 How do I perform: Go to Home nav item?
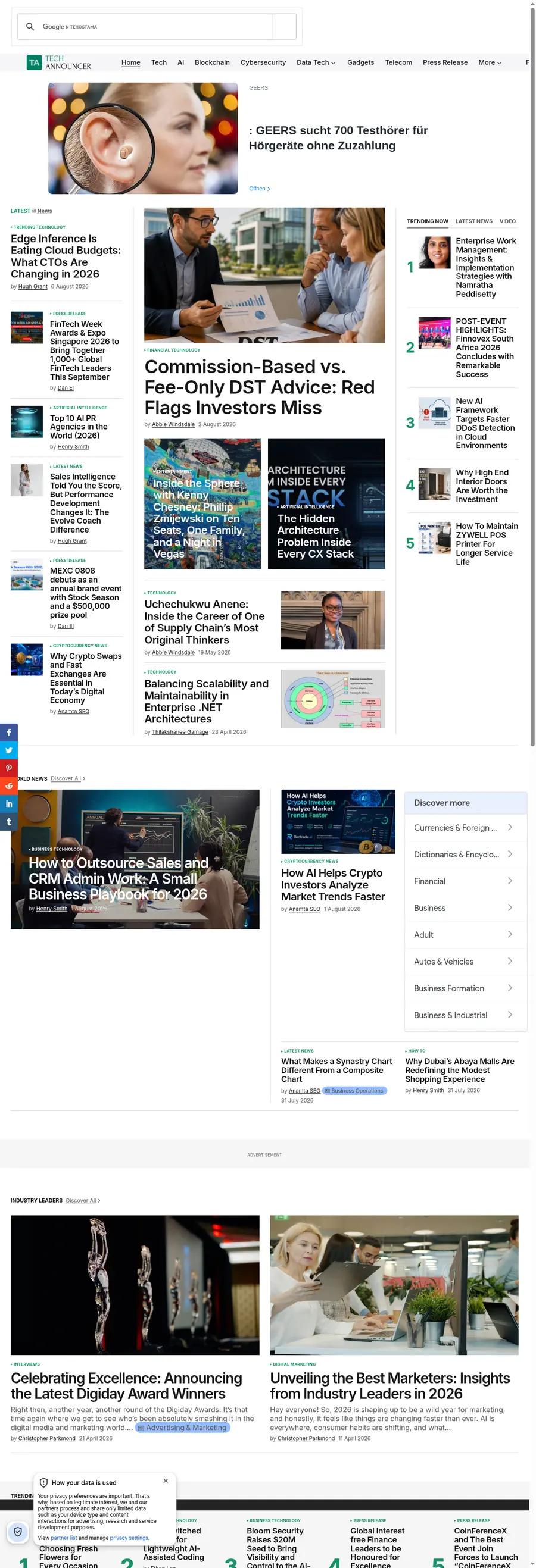(x=130, y=62)
